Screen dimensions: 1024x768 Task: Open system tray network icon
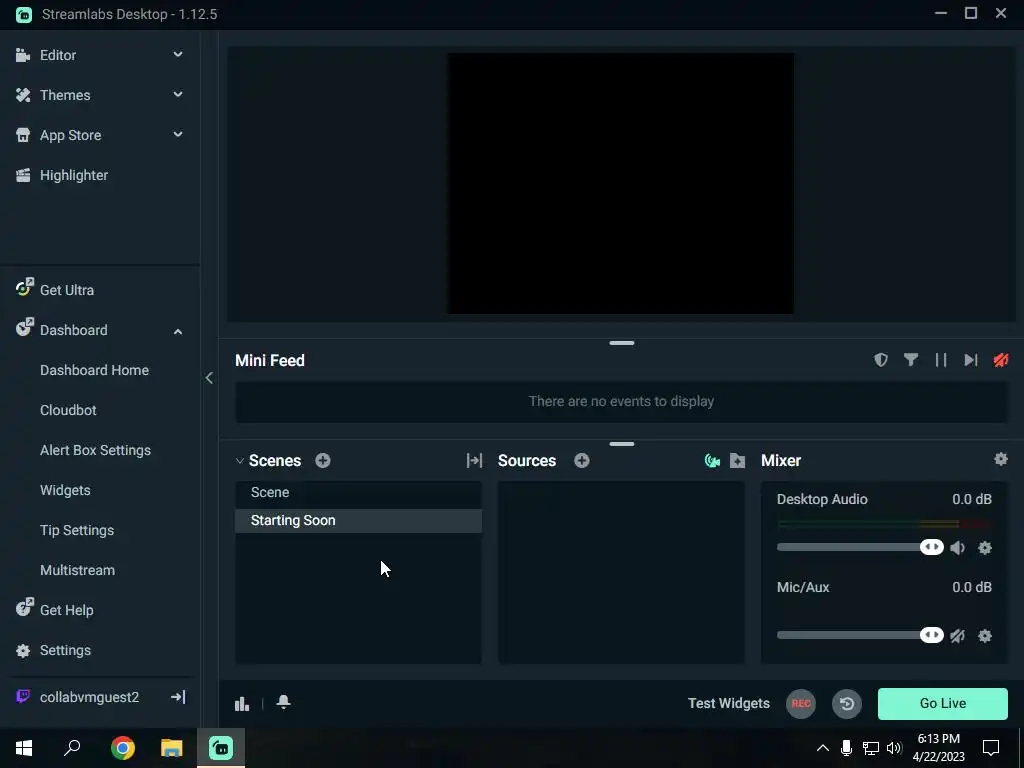[871, 748]
